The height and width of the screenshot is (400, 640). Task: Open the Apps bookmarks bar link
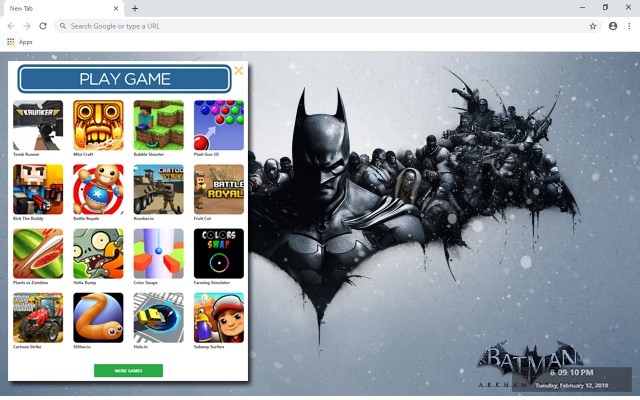25,42
